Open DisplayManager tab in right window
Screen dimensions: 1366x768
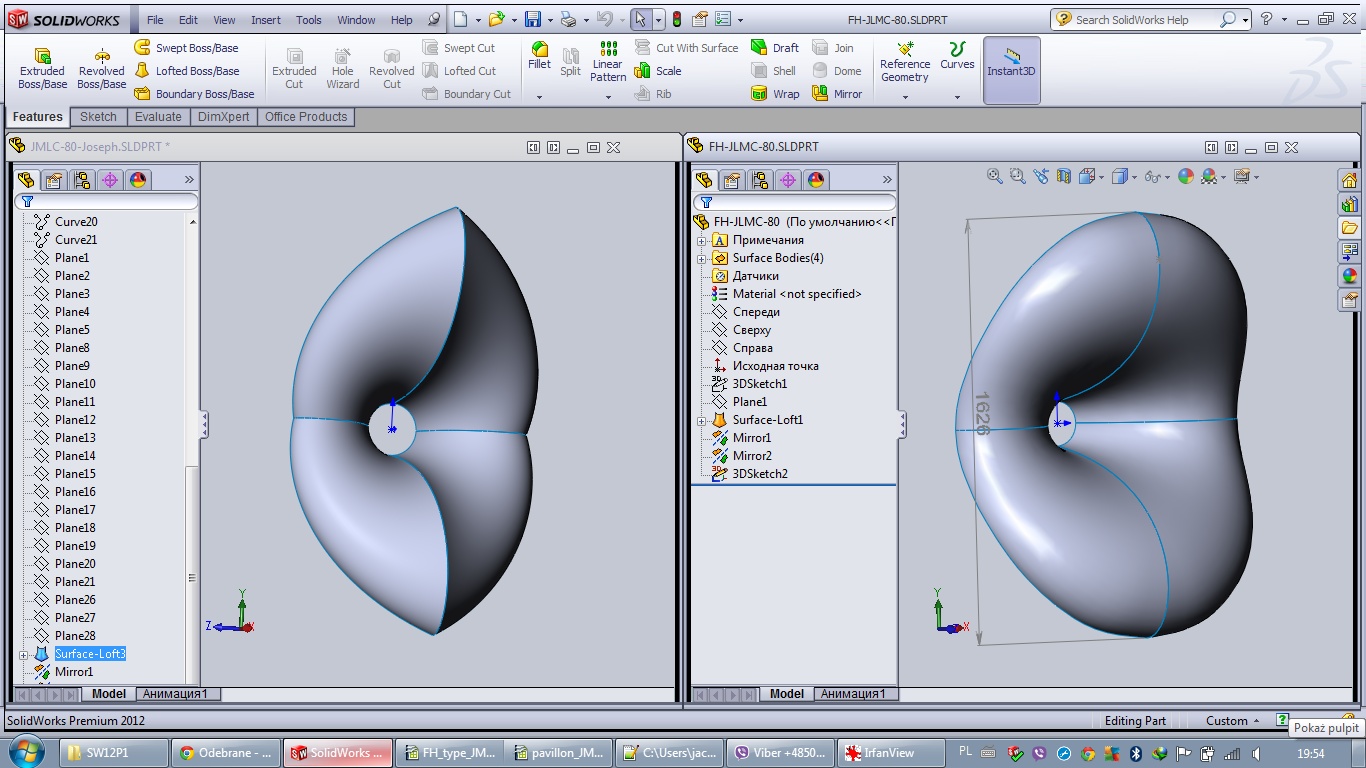click(816, 180)
